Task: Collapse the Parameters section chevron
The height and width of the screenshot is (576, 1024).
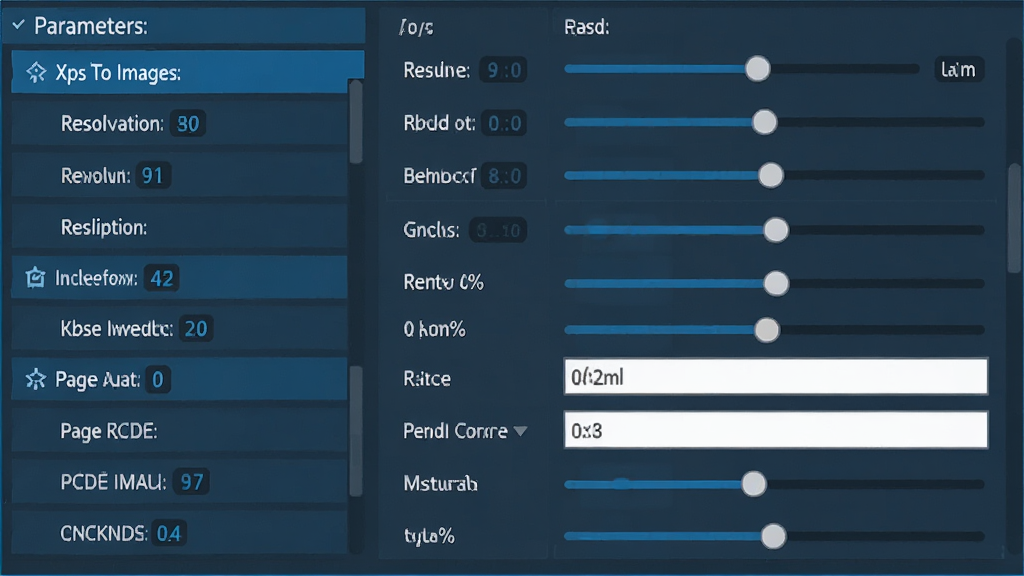Action: [18, 25]
